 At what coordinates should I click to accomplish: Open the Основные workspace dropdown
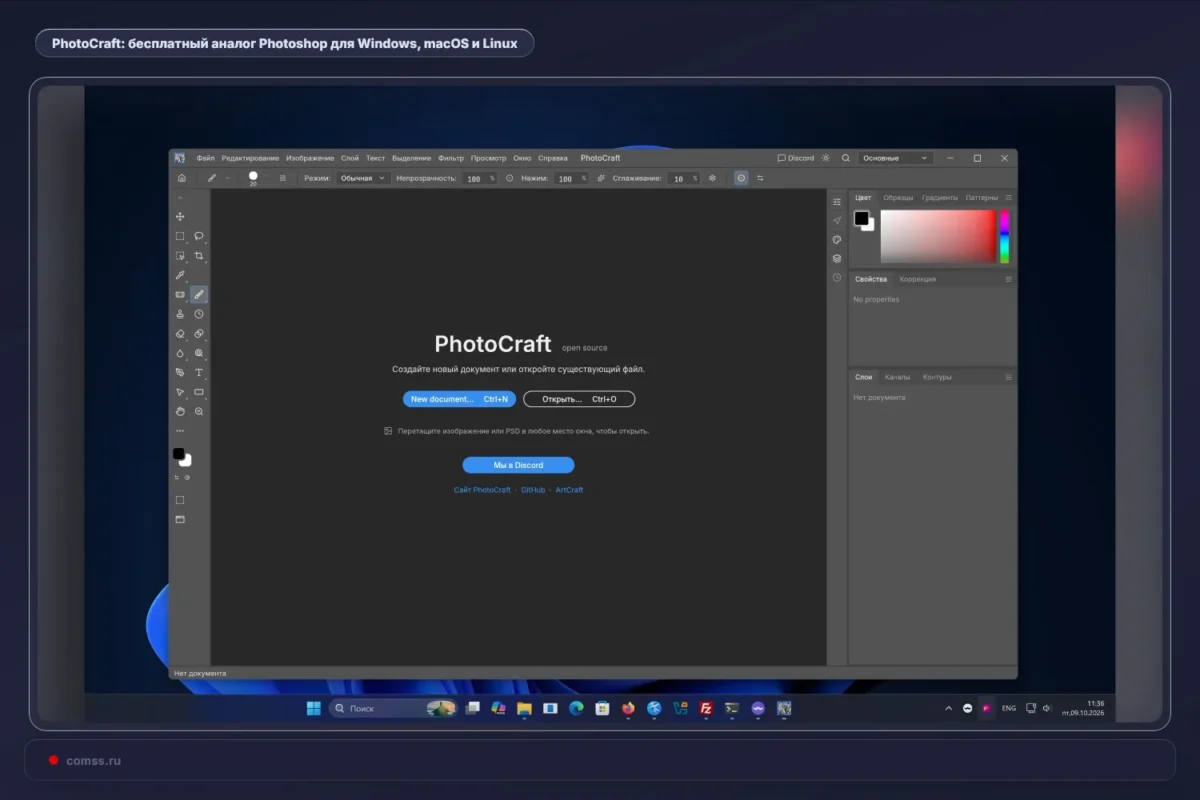(x=895, y=158)
